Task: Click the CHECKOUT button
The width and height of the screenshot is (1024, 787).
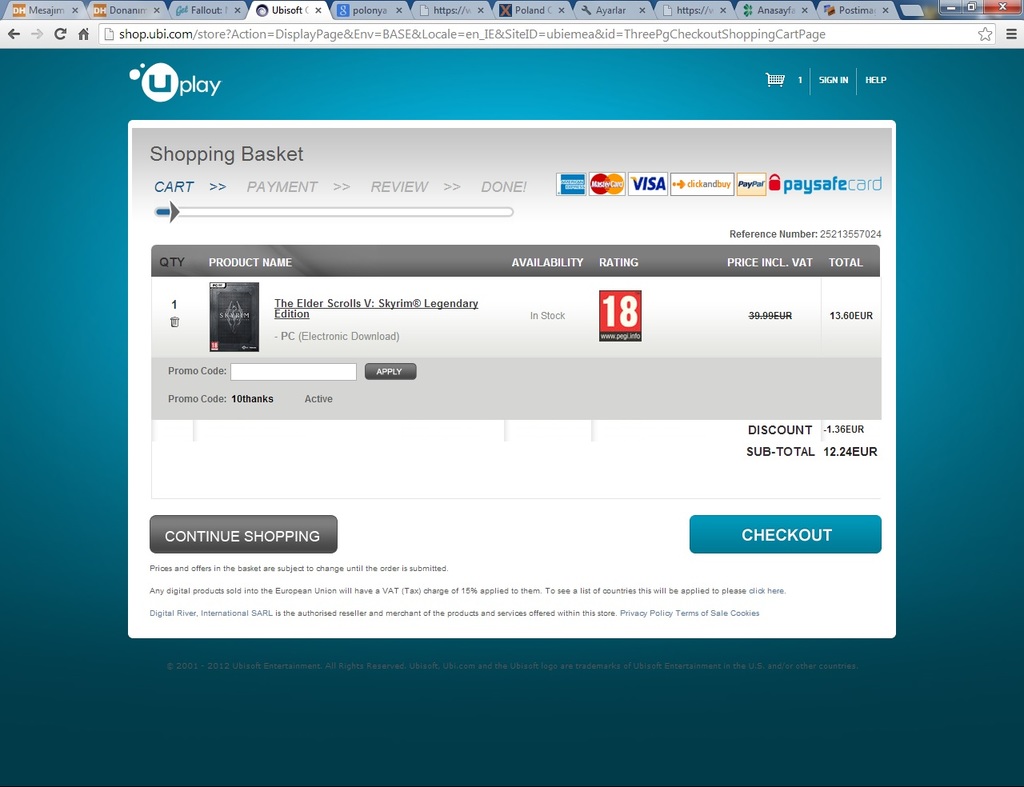Action: click(x=785, y=534)
